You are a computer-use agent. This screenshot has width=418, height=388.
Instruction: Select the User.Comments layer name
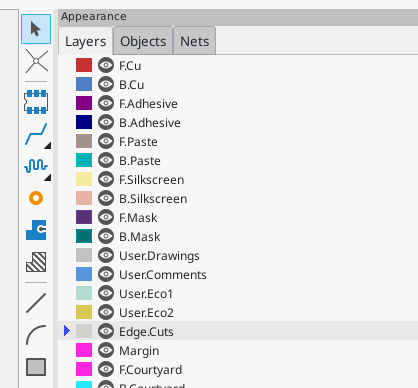pos(163,275)
